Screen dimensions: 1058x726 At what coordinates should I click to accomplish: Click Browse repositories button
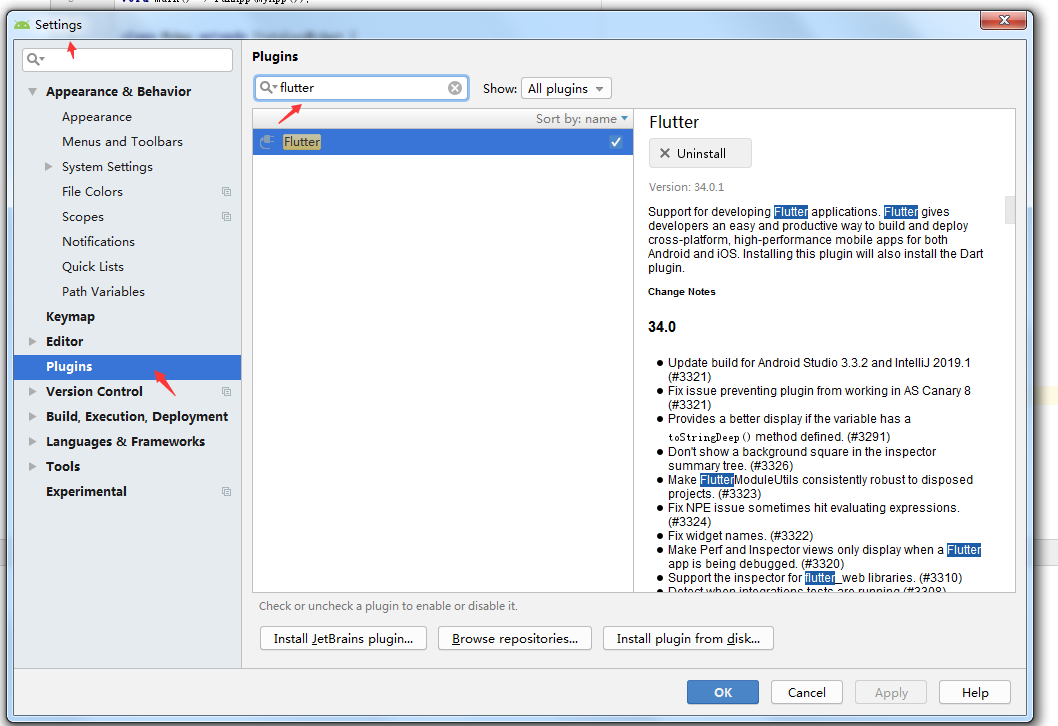515,638
